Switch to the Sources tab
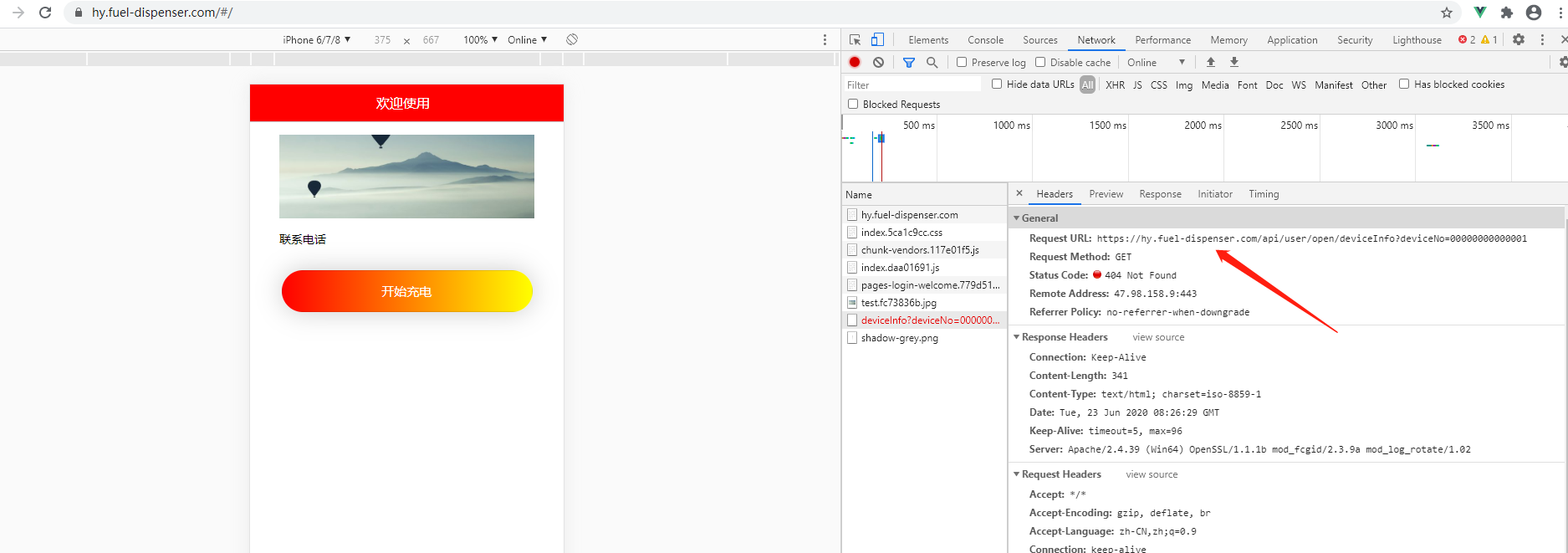The height and width of the screenshot is (553, 1568). click(1040, 39)
